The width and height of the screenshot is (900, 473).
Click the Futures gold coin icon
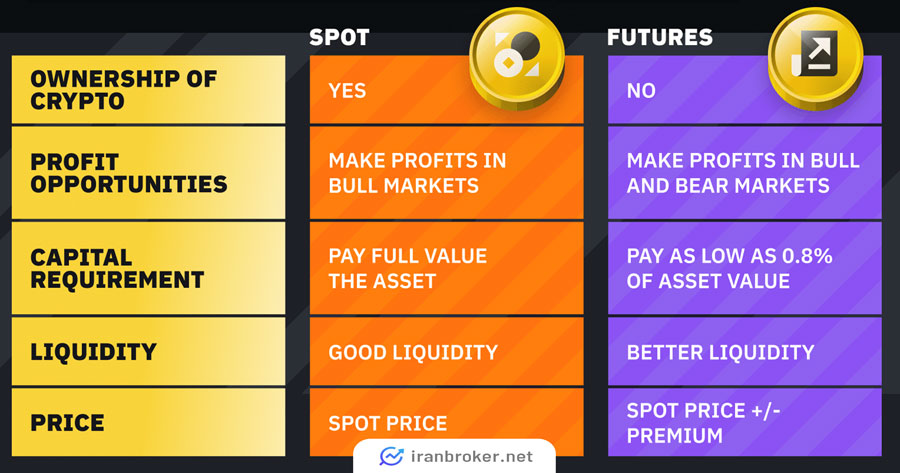click(x=816, y=57)
